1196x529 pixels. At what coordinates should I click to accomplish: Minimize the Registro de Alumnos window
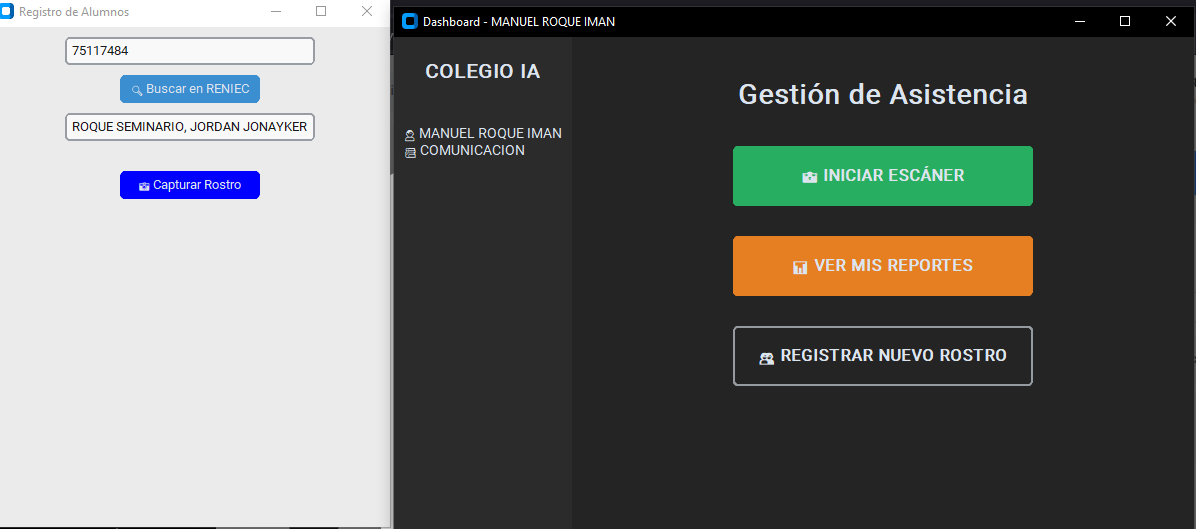tap(275, 11)
